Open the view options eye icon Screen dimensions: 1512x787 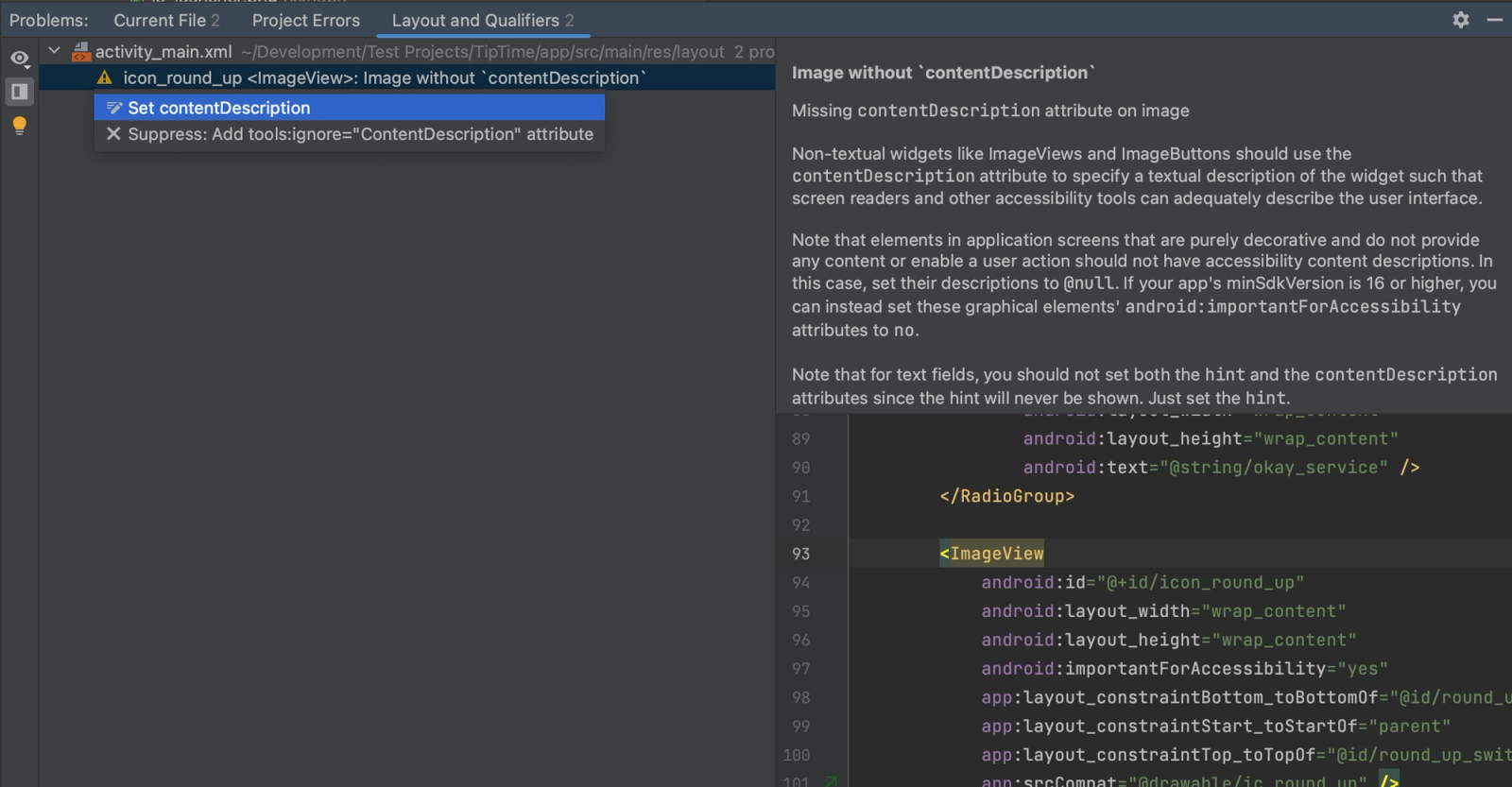[19, 59]
